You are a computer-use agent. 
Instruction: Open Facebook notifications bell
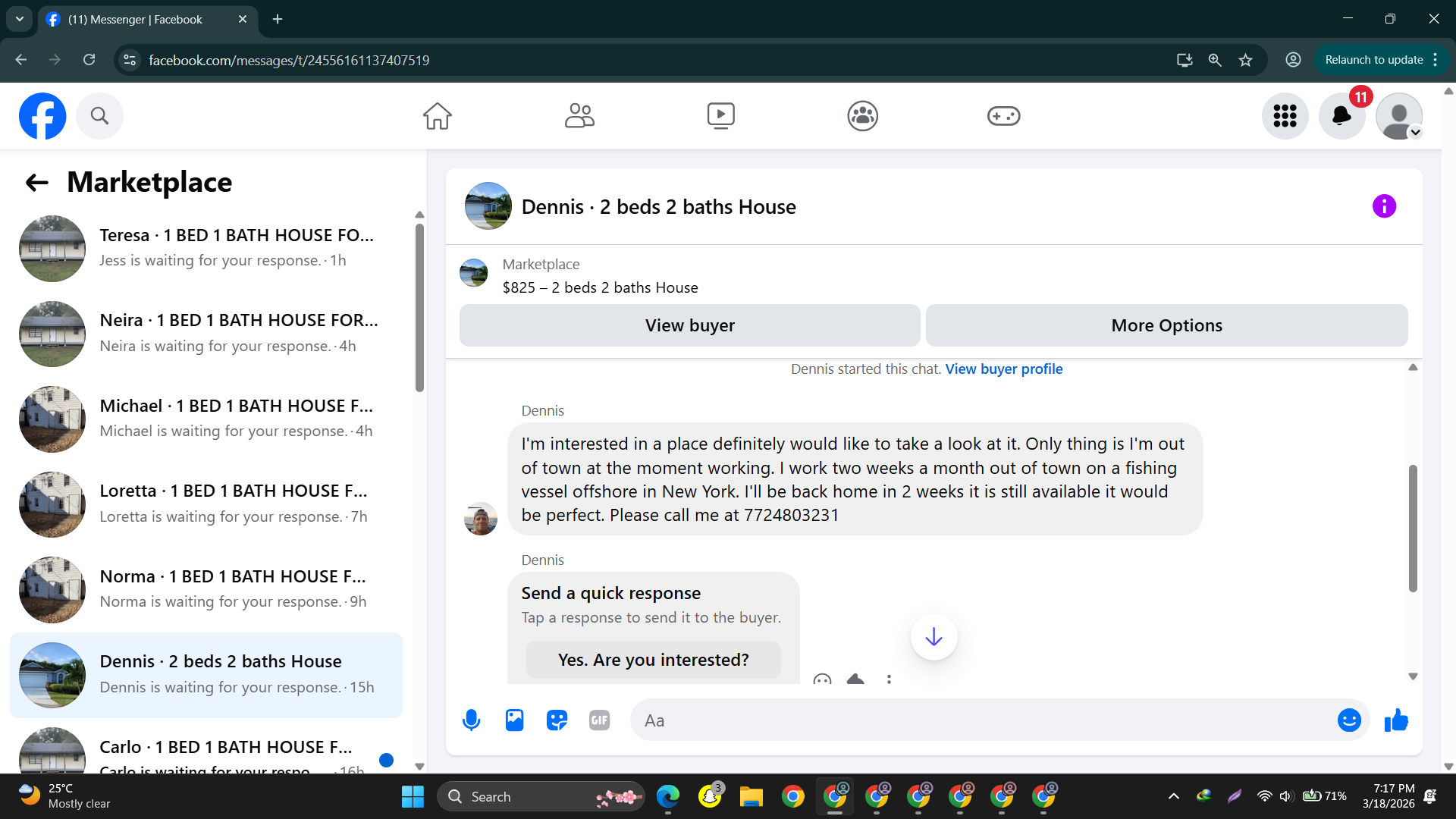[x=1341, y=116]
